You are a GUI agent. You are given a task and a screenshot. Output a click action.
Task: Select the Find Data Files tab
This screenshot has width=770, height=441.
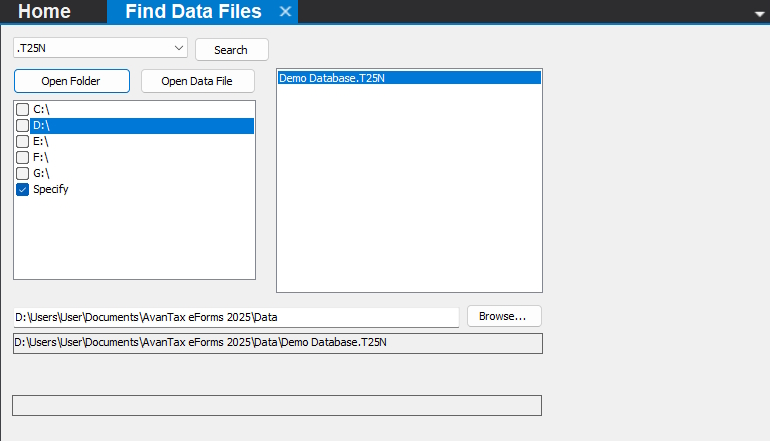coord(193,12)
